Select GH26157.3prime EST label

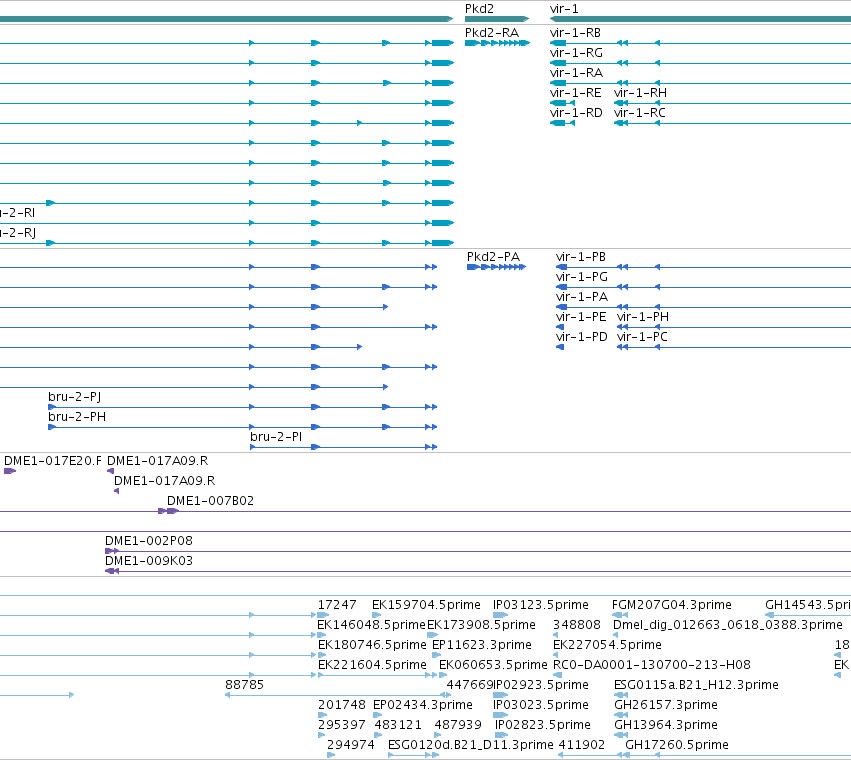666,705
